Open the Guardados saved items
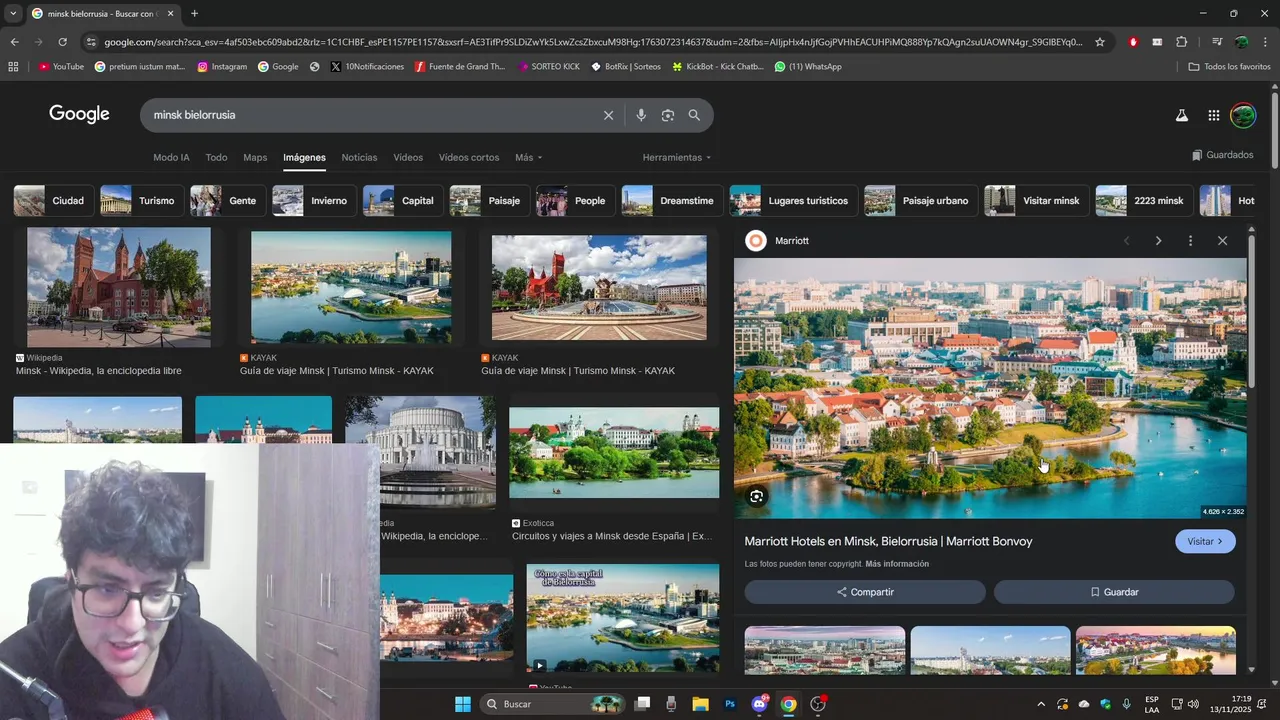Screen dimensions: 1280x720 pyautogui.click(x=1222, y=155)
